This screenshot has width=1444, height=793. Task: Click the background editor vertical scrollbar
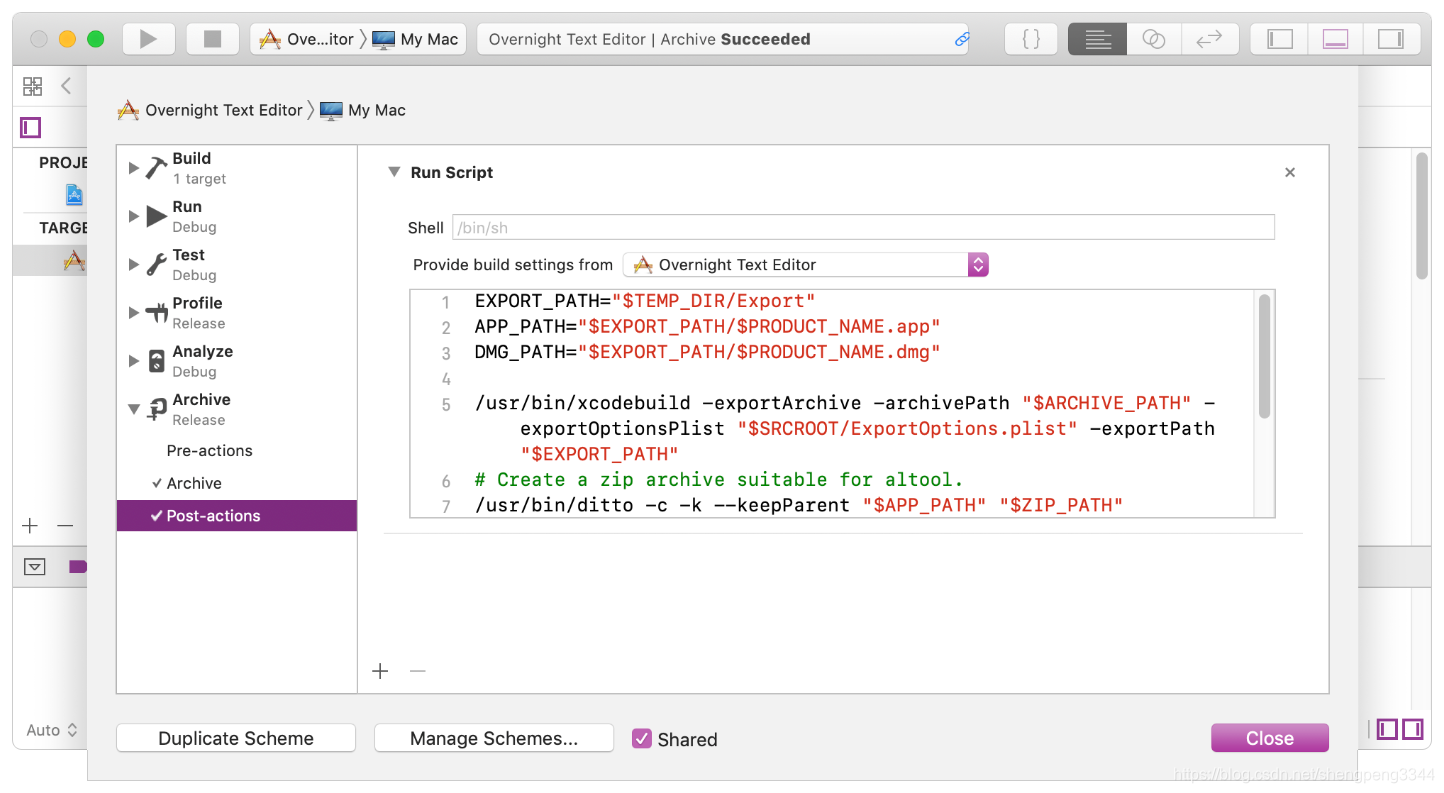click(1422, 215)
